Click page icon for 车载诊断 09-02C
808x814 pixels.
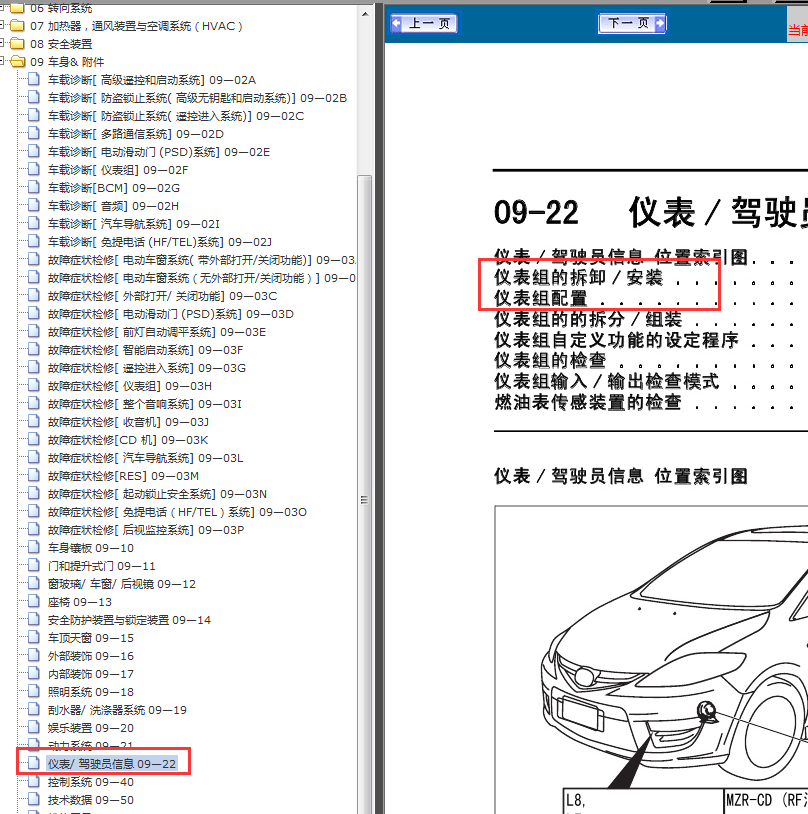click(x=34, y=115)
